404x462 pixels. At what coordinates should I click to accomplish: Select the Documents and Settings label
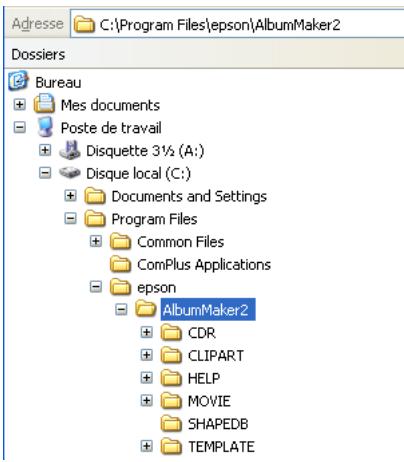[x=189, y=196]
